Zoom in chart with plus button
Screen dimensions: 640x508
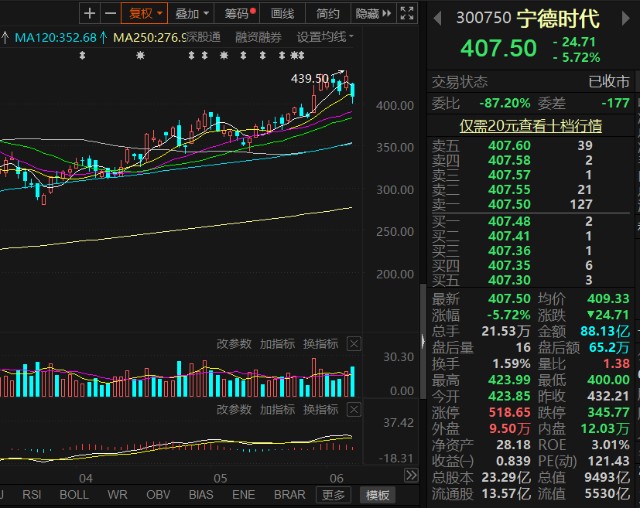click(x=89, y=14)
